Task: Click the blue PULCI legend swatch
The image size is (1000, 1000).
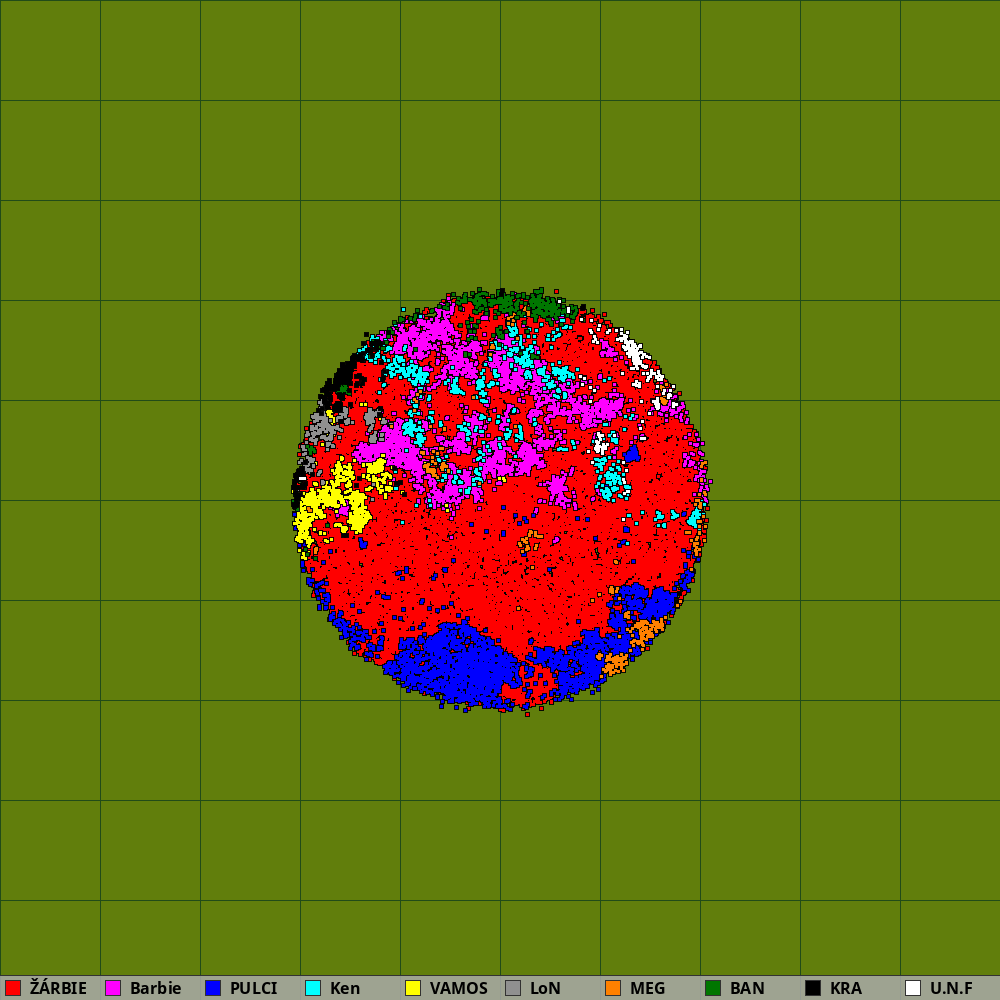Action: tap(213, 988)
